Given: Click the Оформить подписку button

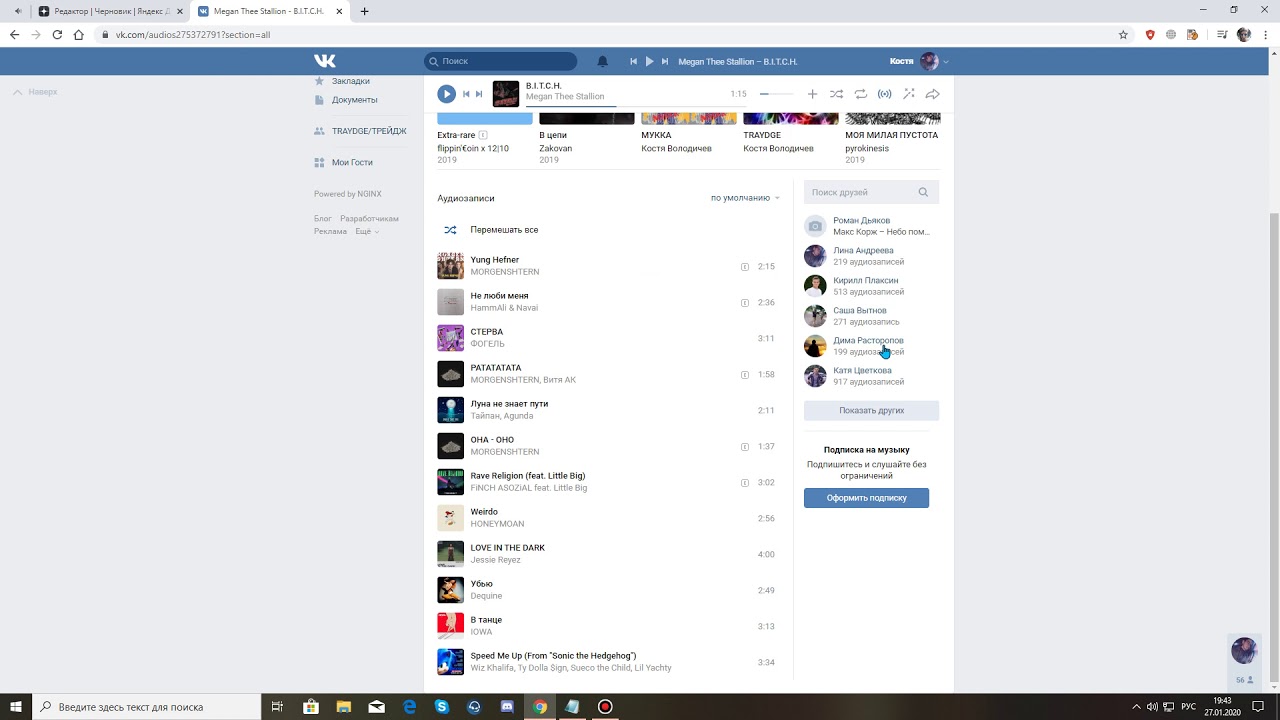Looking at the screenshot, I should click(866, 497).
